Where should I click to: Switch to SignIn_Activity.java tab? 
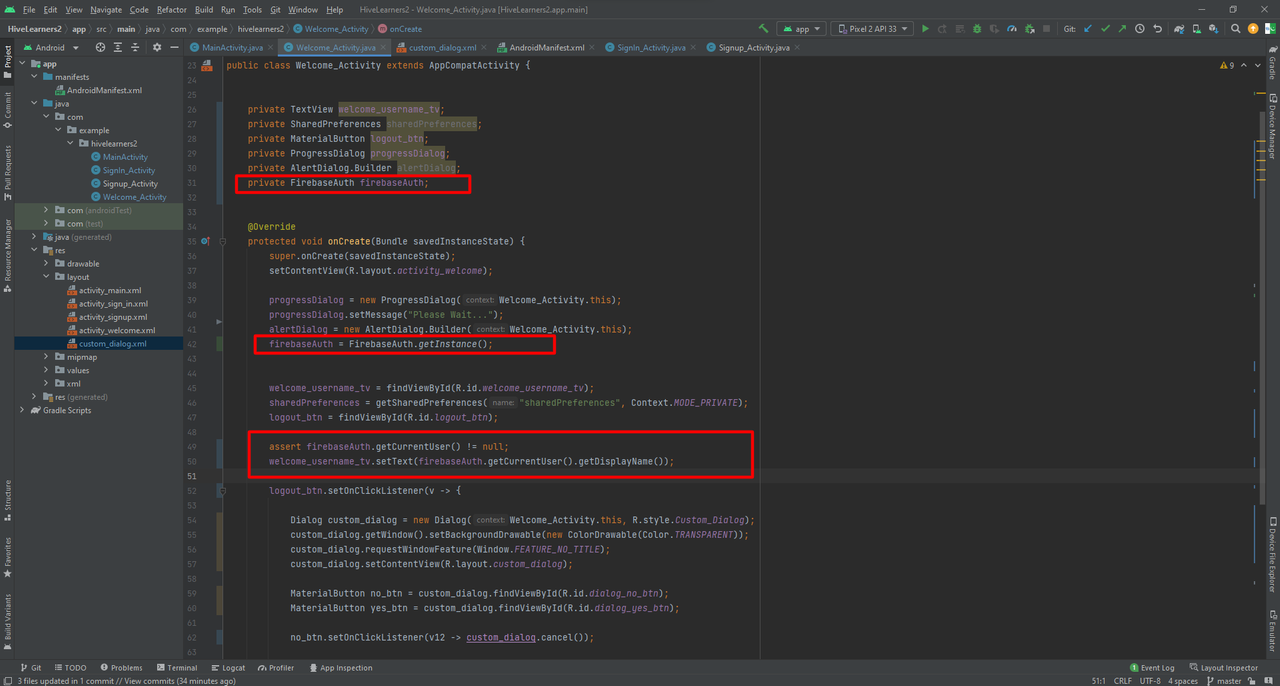(651, 47)
